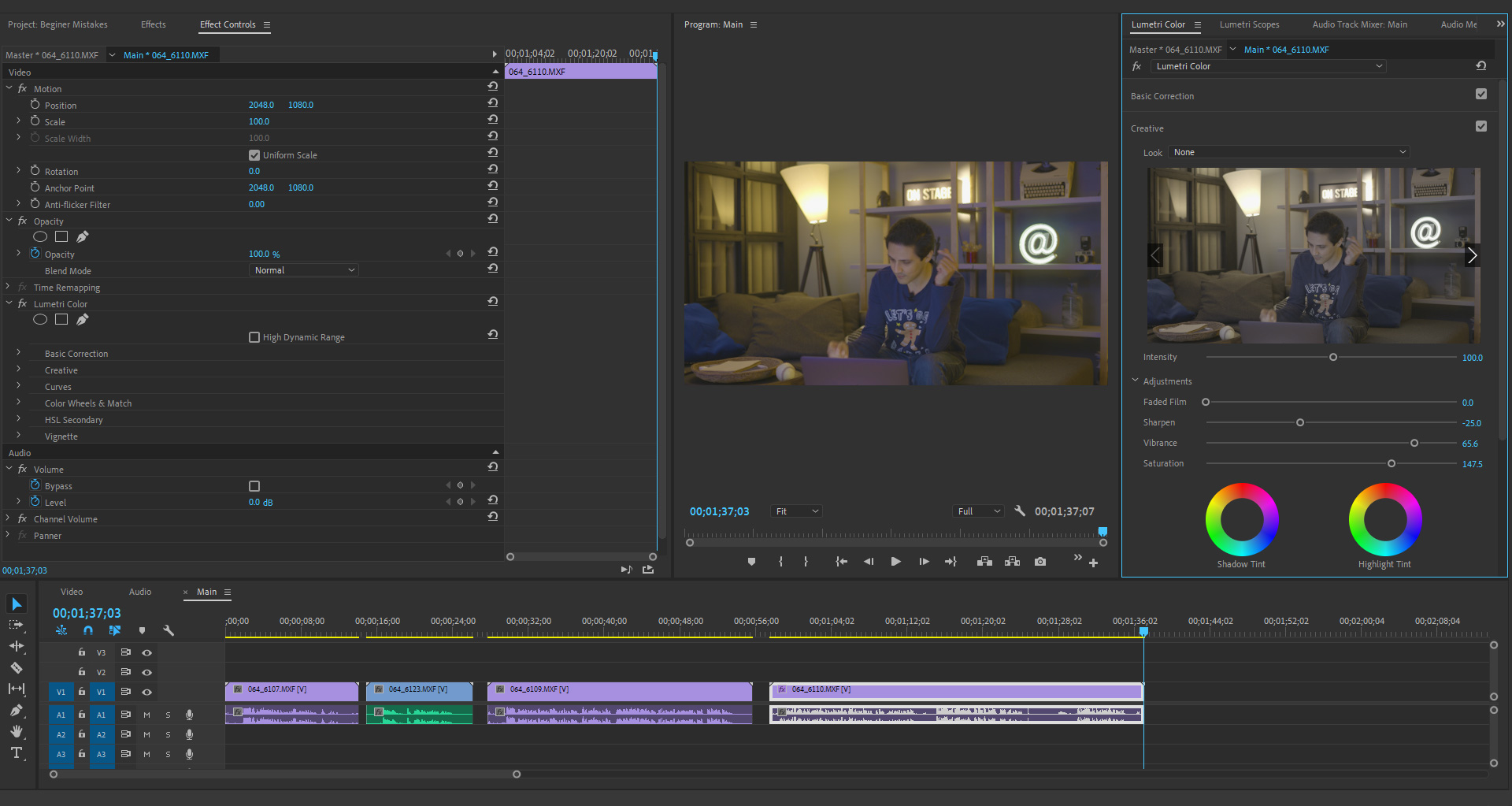Open the Program monitor button editor plus

coord(1093,563)
